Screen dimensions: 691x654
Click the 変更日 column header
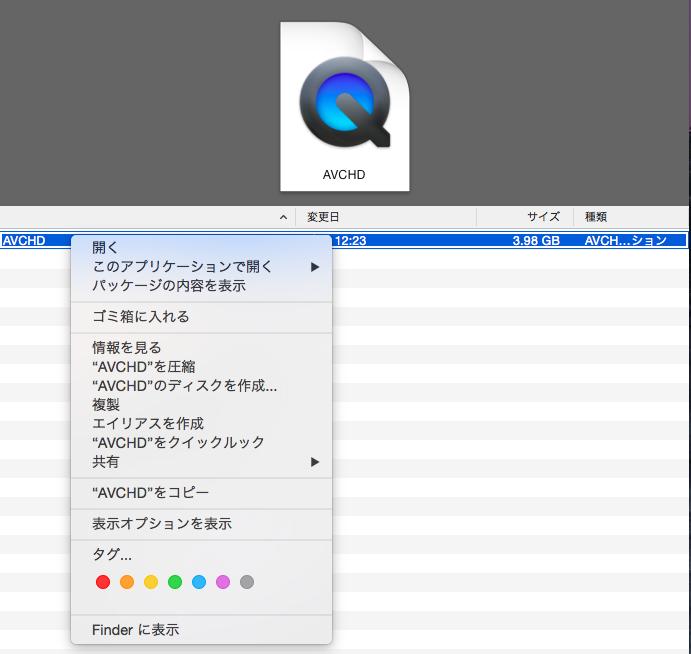coord(324,217)
